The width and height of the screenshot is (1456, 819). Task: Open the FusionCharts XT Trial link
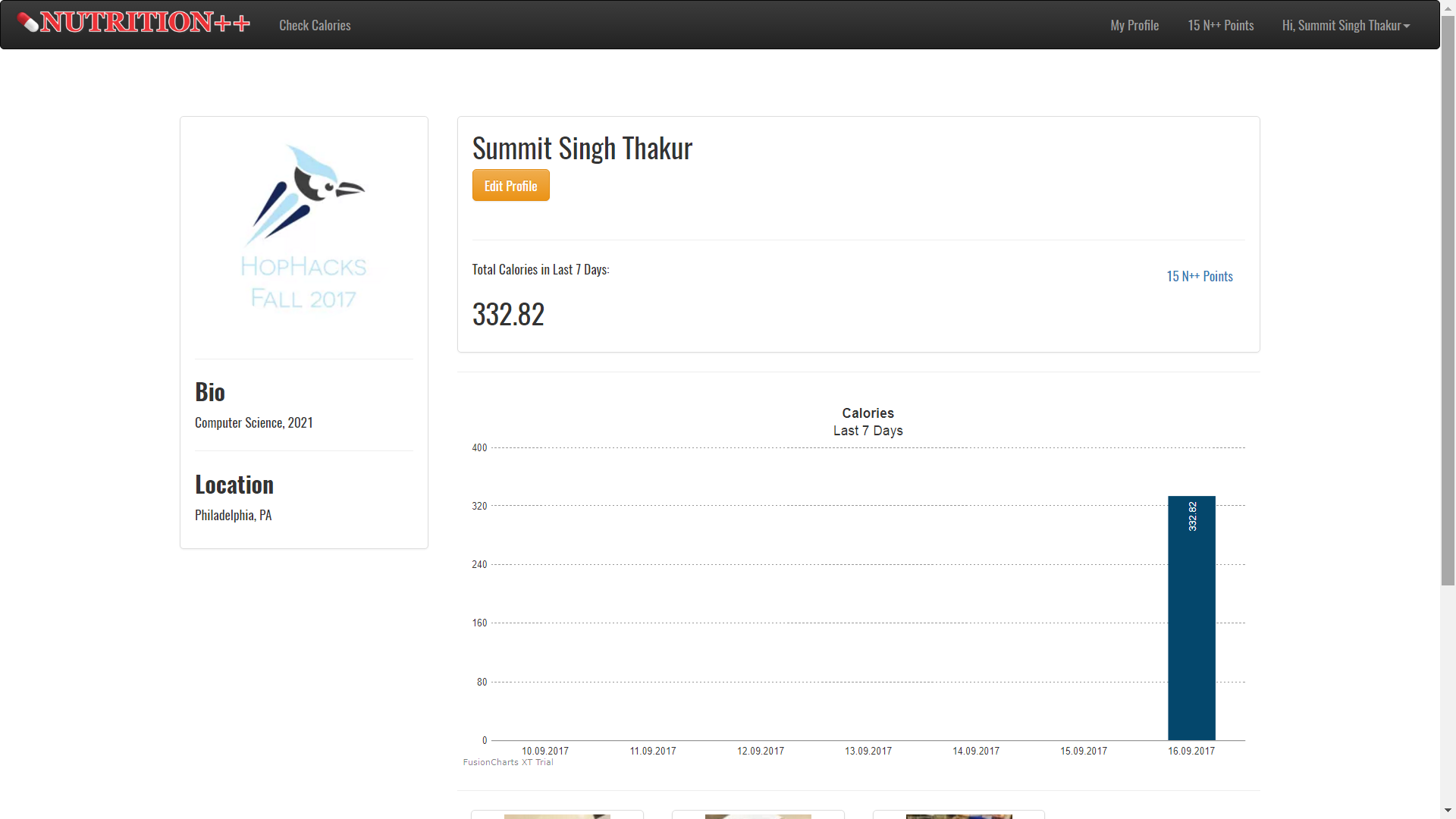click(507, 763)
